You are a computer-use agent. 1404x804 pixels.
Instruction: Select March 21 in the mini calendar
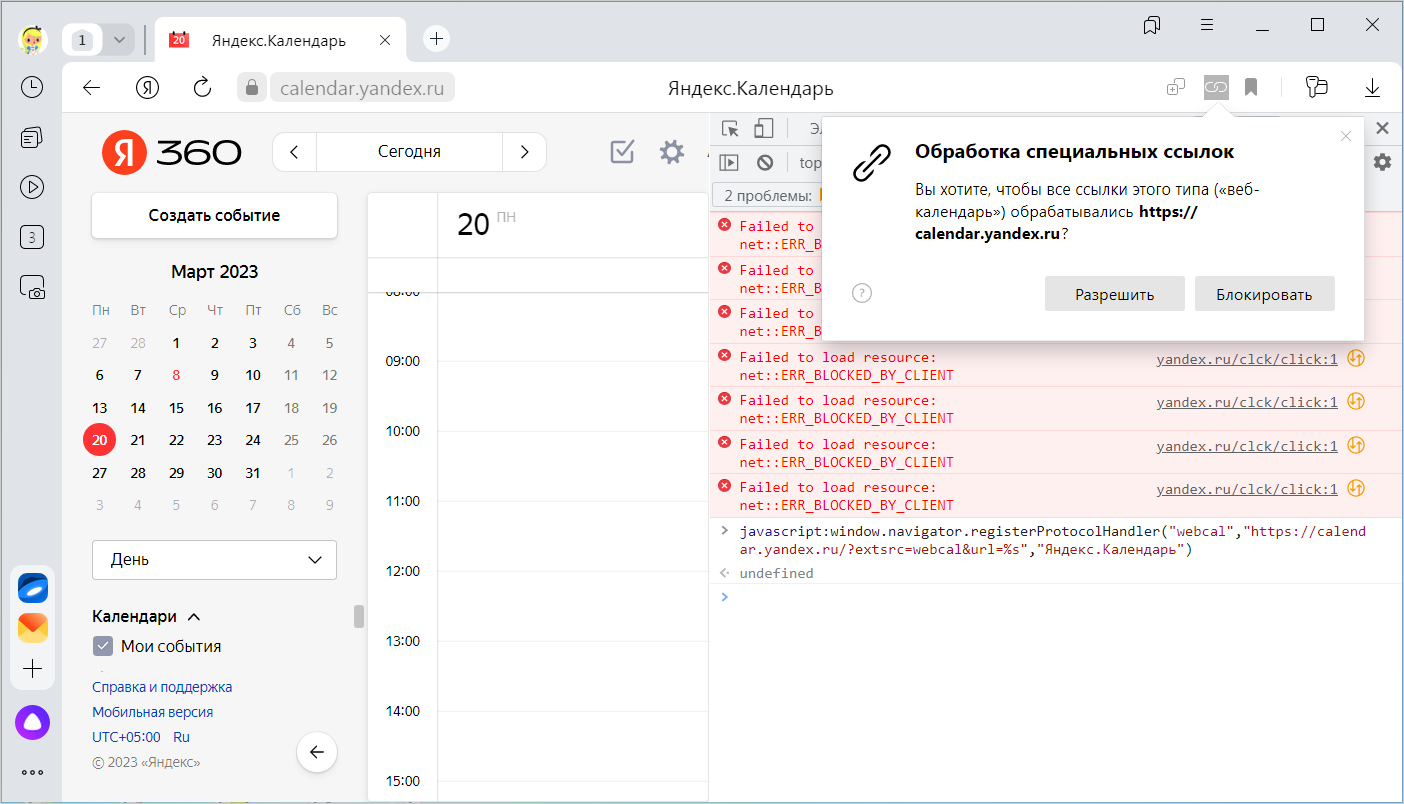click(x=138, y=440)
